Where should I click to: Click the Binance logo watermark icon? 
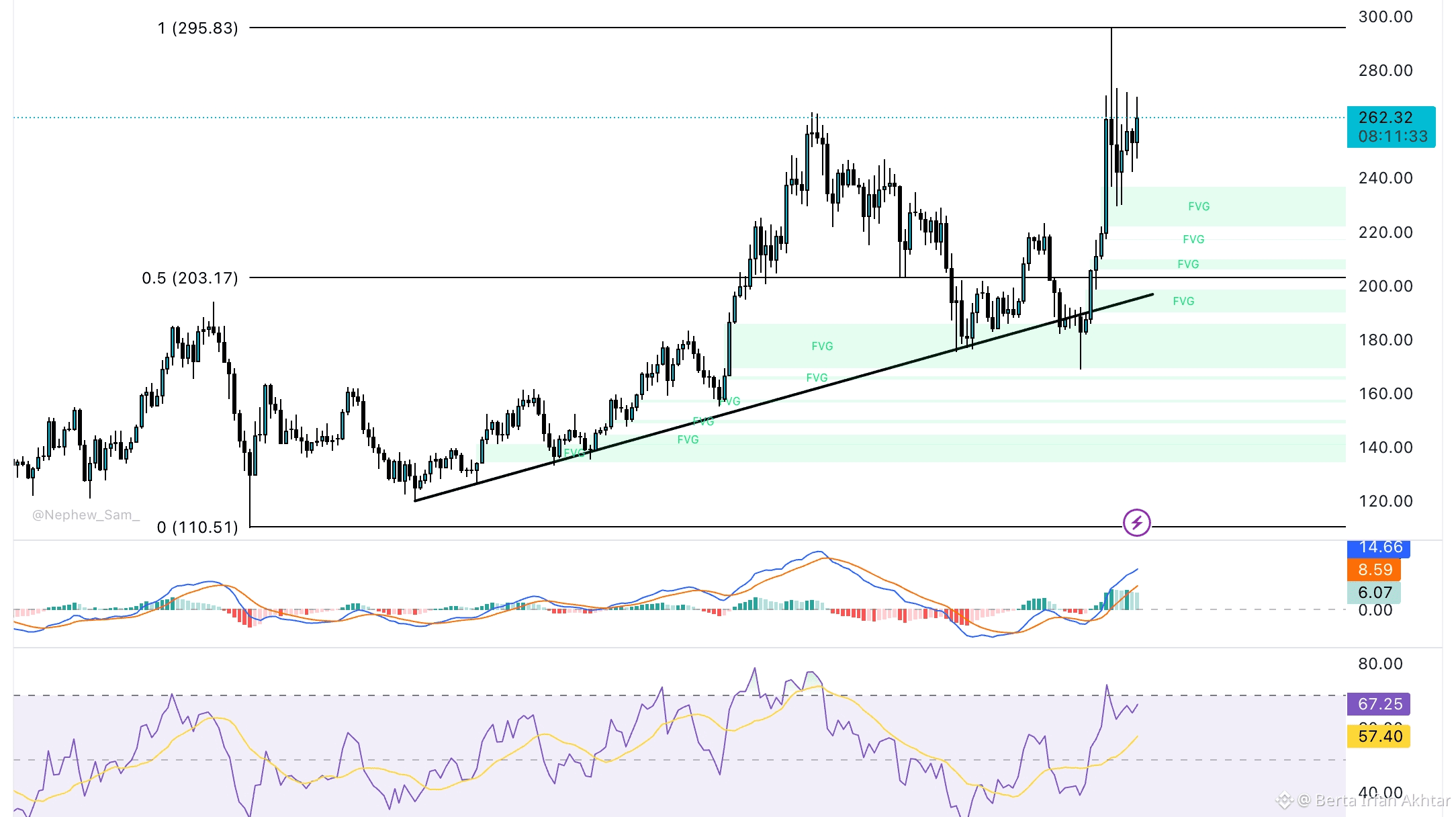pos(1284,800)
